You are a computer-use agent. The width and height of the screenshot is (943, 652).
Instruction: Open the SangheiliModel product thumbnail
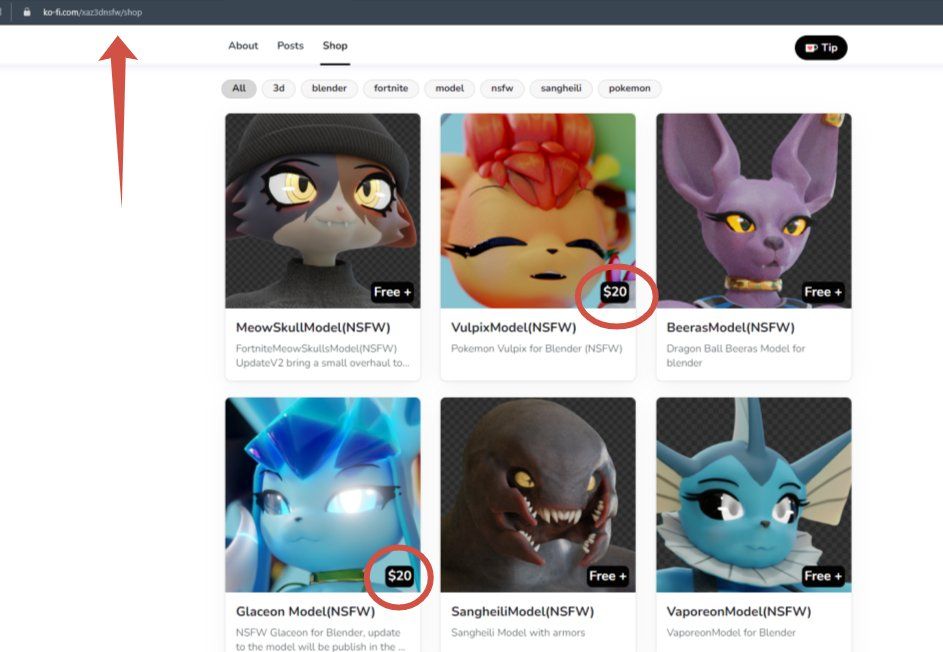point(538,494)
